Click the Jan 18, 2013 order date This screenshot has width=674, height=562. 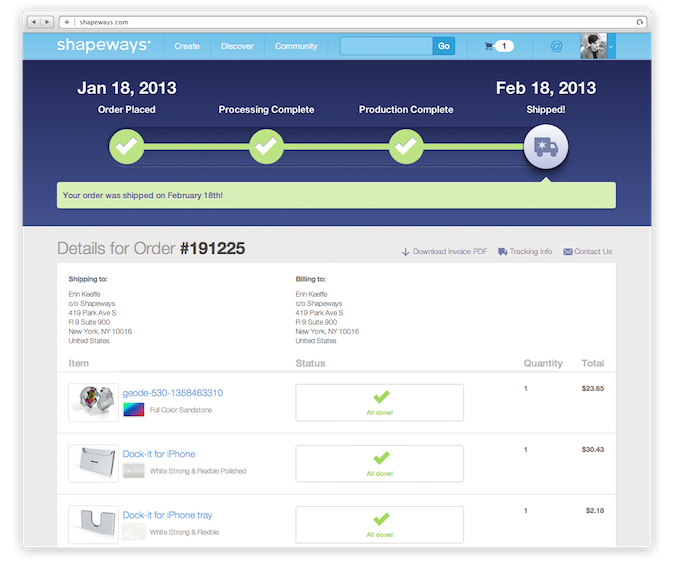(127, 88)
